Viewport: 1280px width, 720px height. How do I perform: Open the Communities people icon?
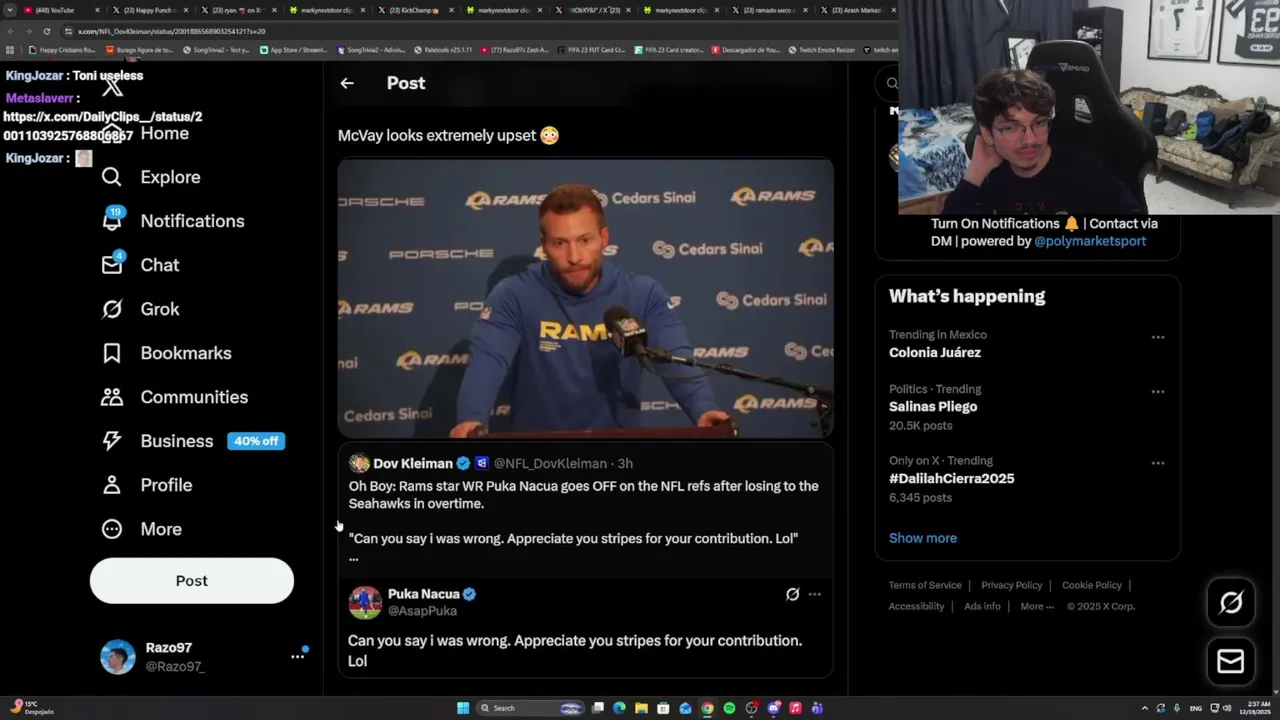(112, 397)
